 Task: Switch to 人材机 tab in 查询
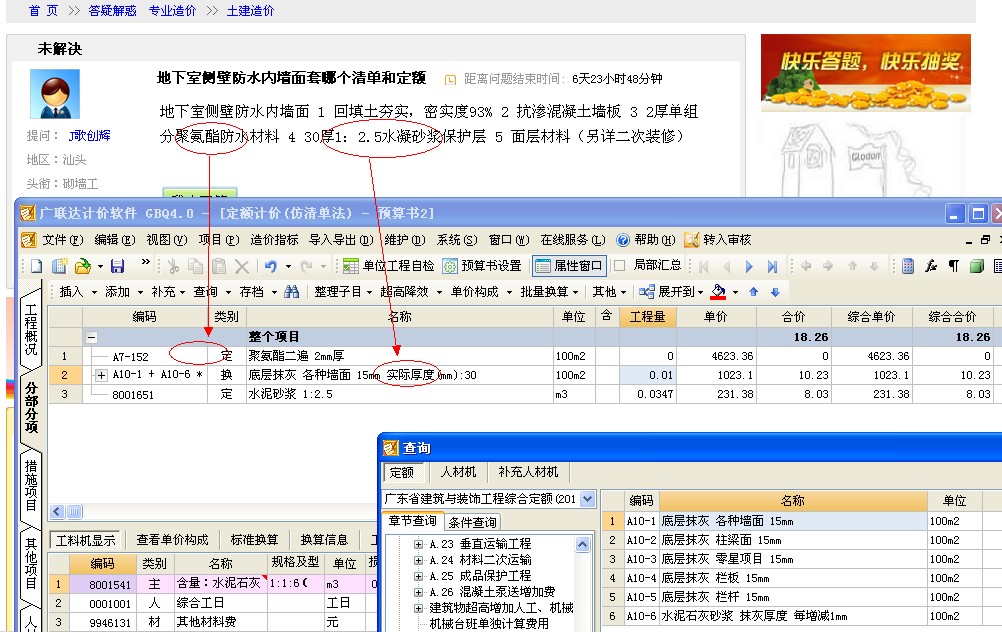458,472
